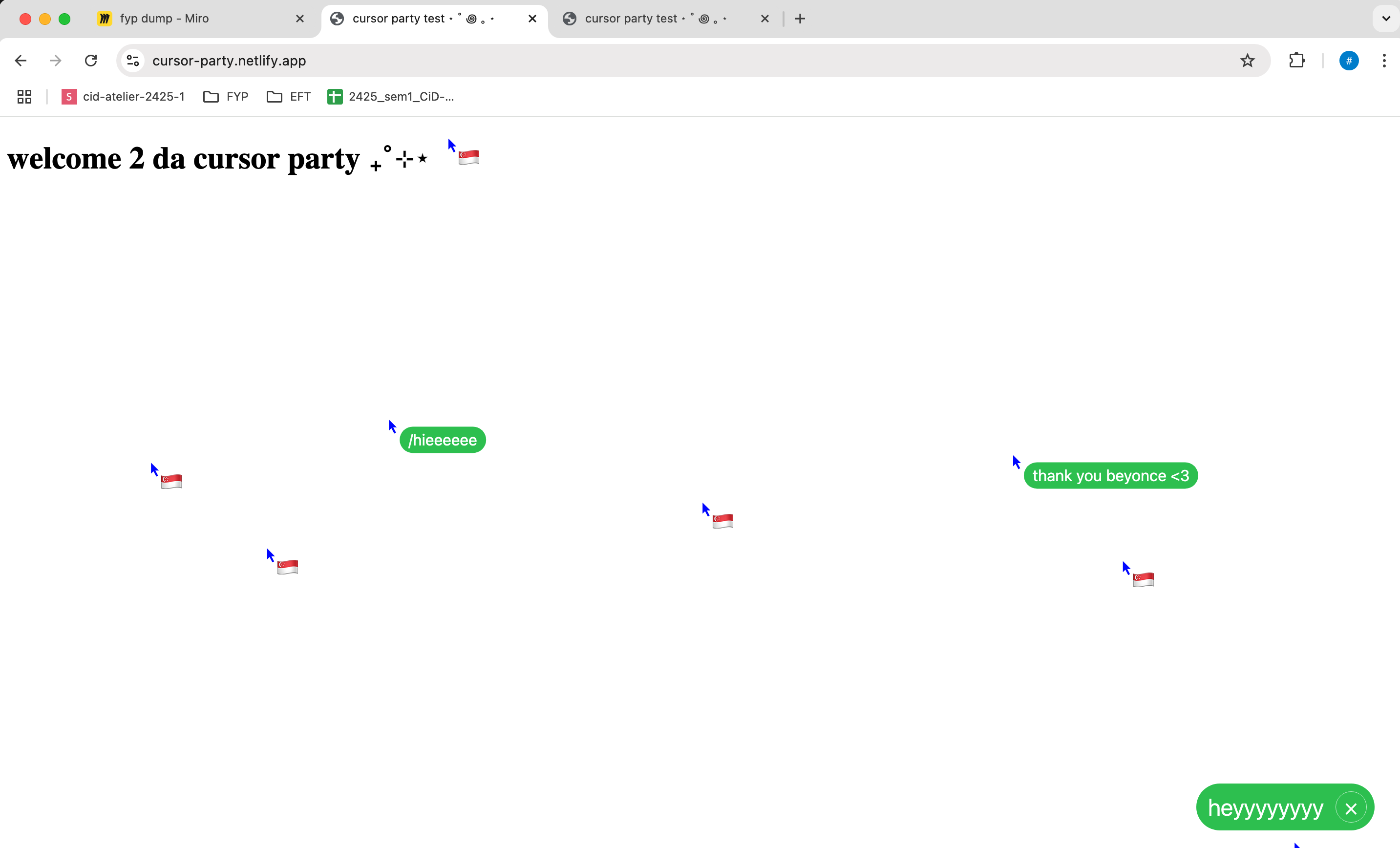
Task: Bookmark this page with the star icon
Action: [1247, 60]
